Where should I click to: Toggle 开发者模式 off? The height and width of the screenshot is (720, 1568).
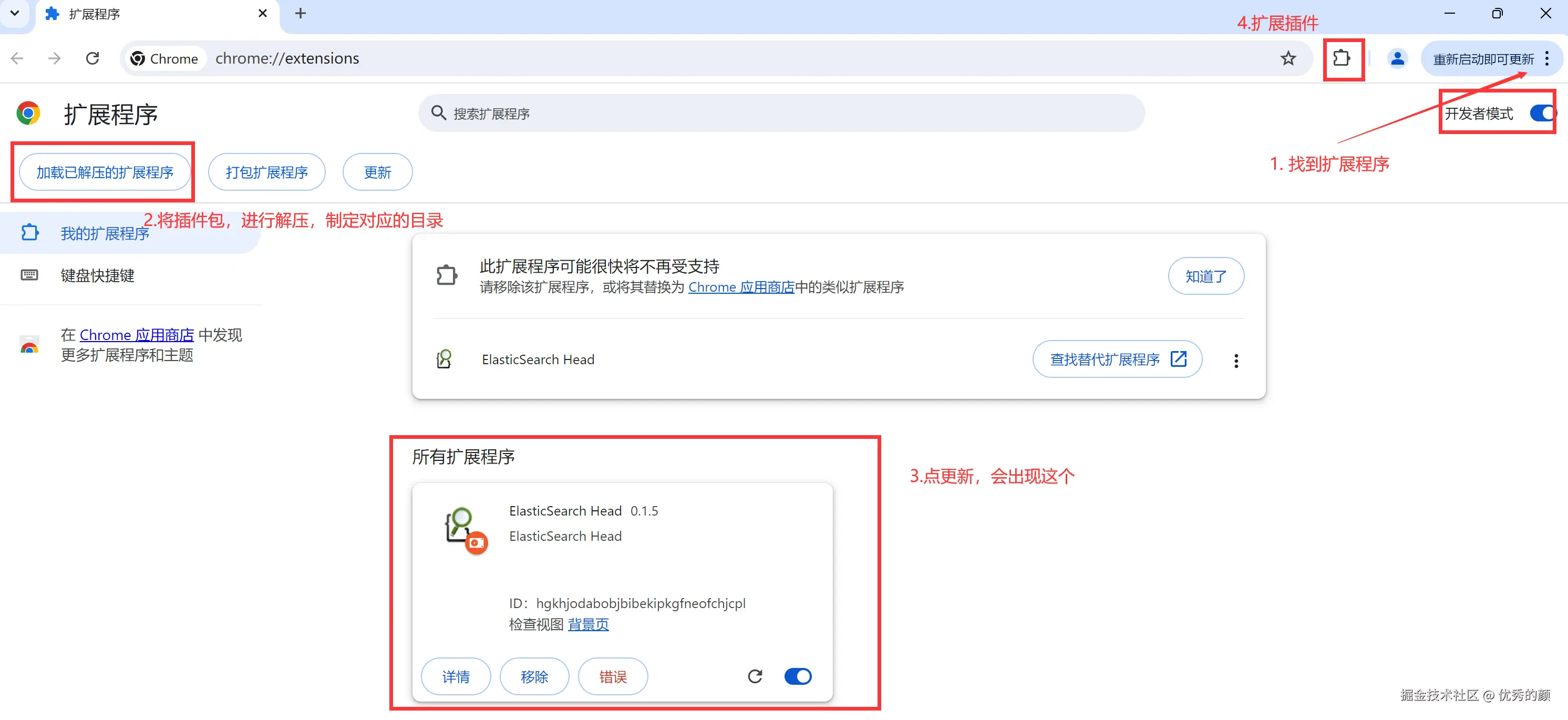(x=1542, y=113)
